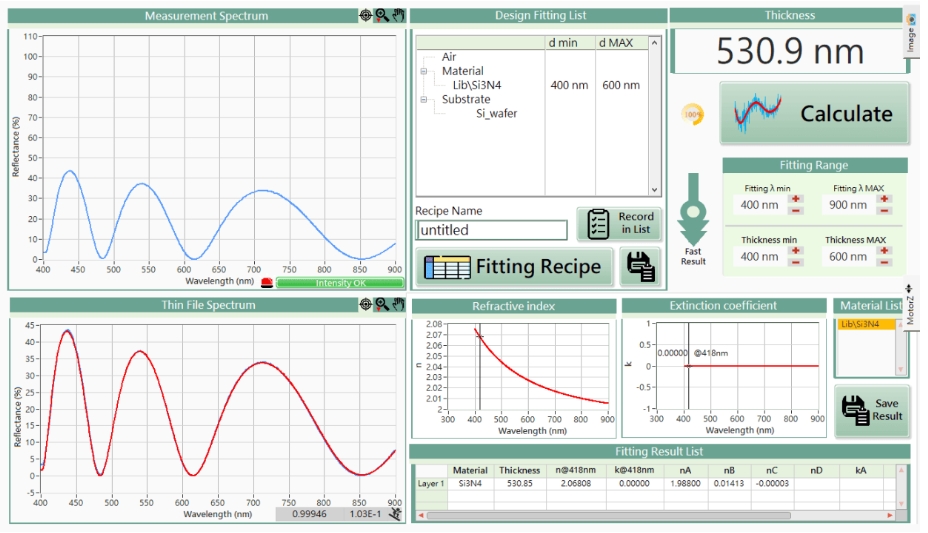Click the save recipe floppy disk icon
The image size is (928, 533).
tap(640, 266)
